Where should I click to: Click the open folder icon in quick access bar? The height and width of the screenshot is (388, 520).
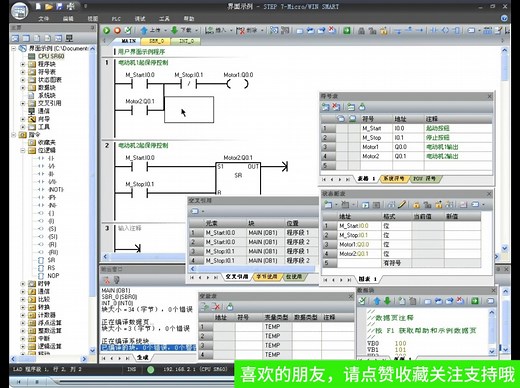[49, 6]
